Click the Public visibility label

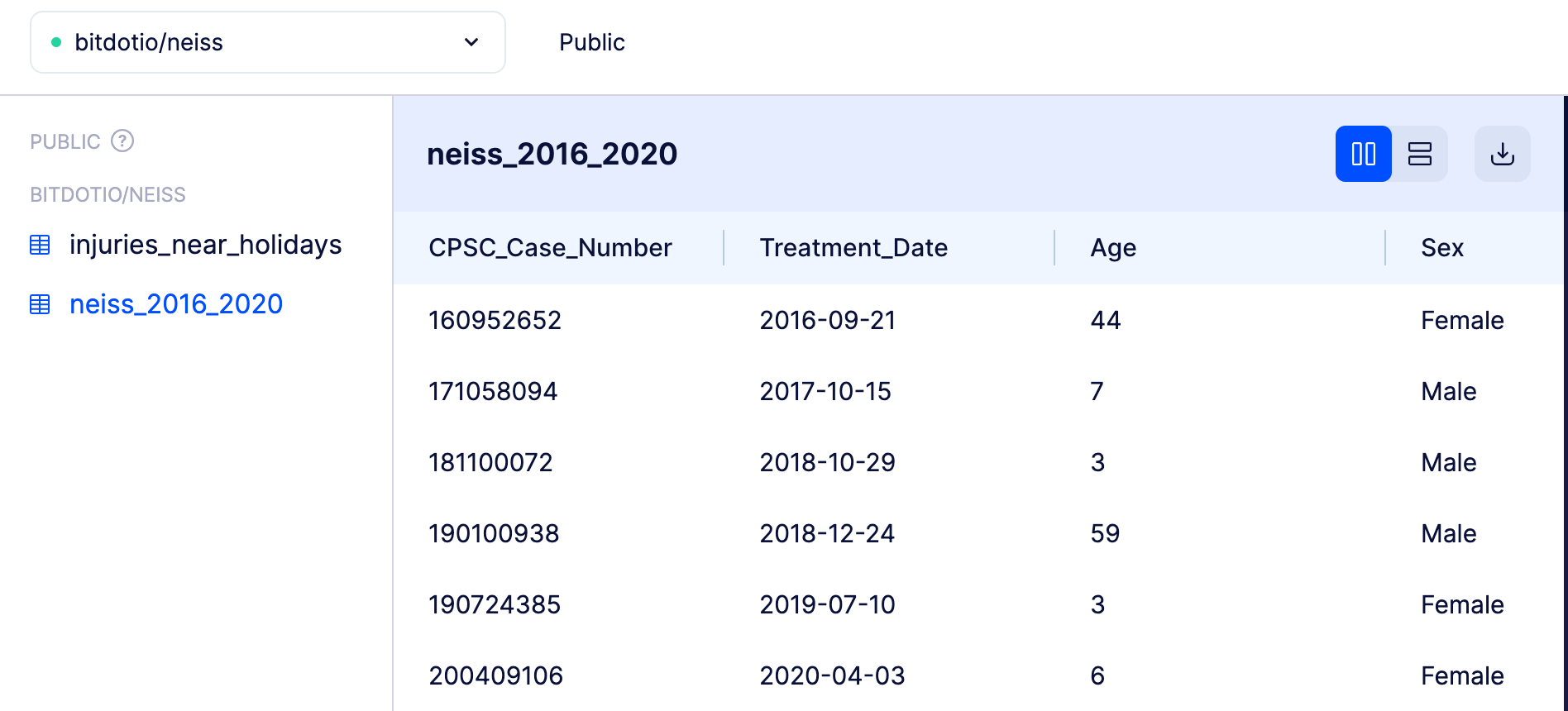pyautogui.click(x=591, y=42)
